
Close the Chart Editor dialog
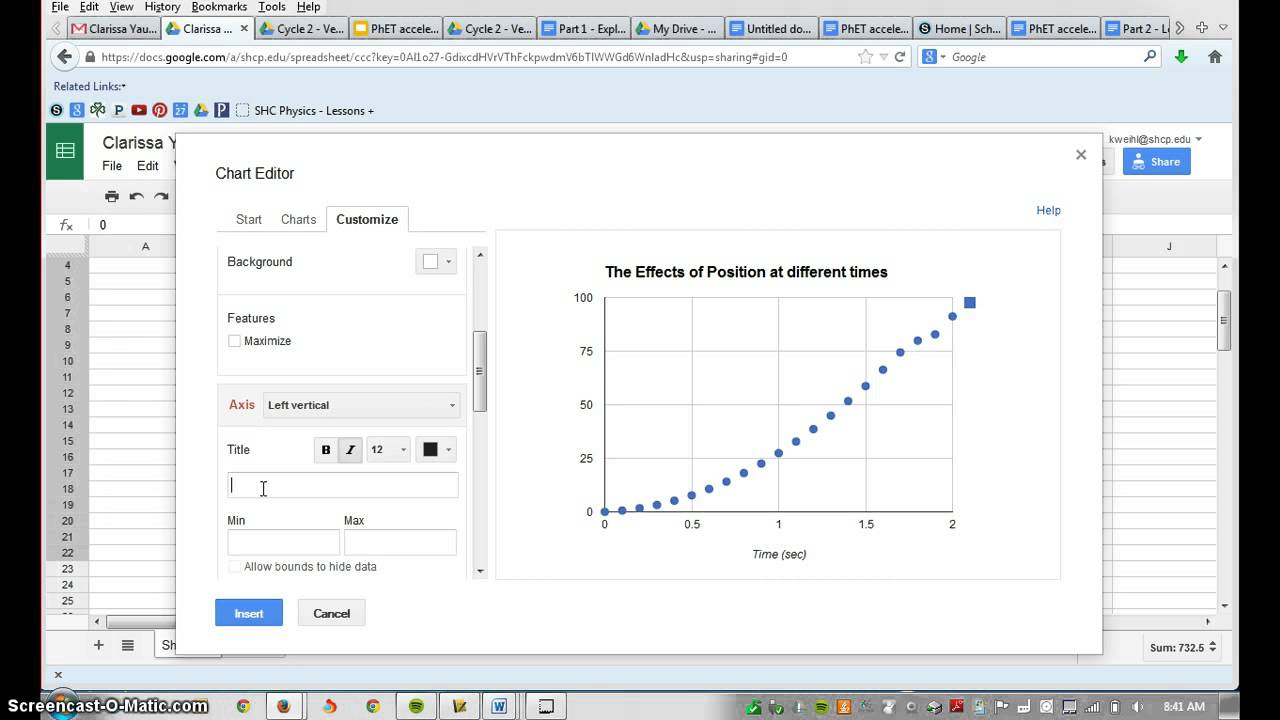(x=1081, y=155)
